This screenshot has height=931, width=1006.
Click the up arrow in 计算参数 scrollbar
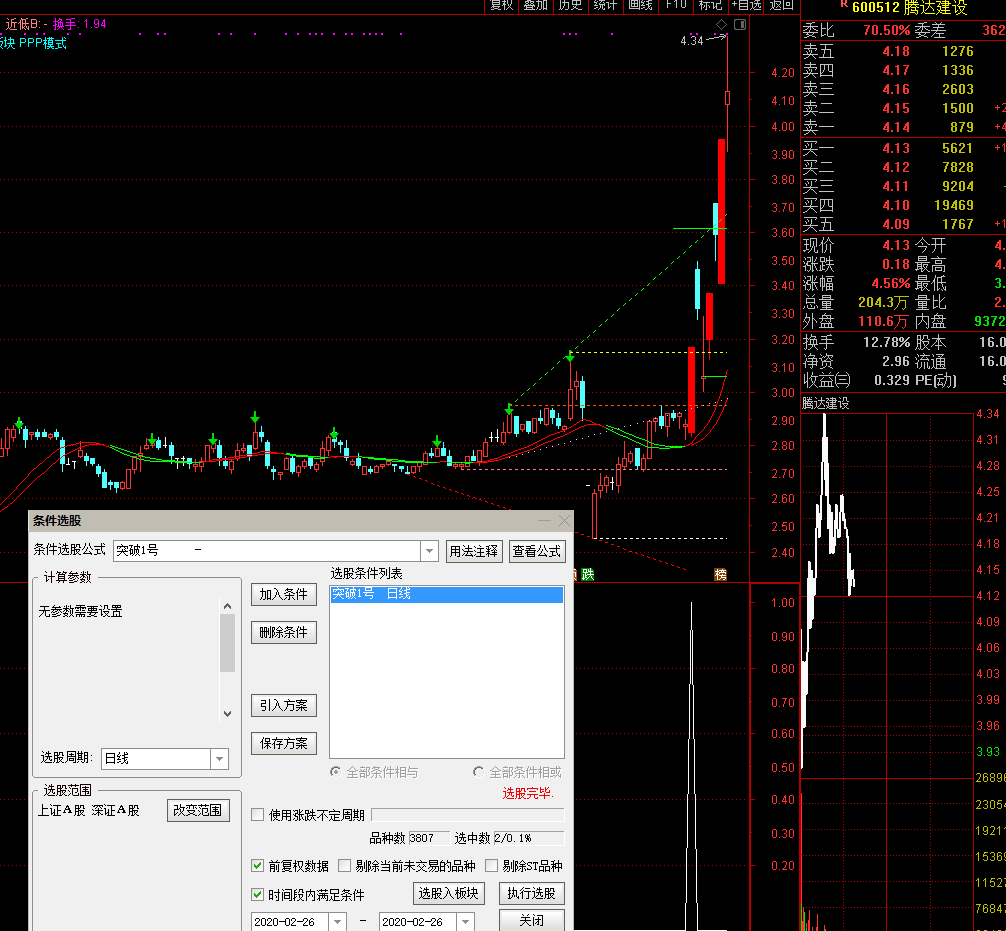tap(227, 606)
